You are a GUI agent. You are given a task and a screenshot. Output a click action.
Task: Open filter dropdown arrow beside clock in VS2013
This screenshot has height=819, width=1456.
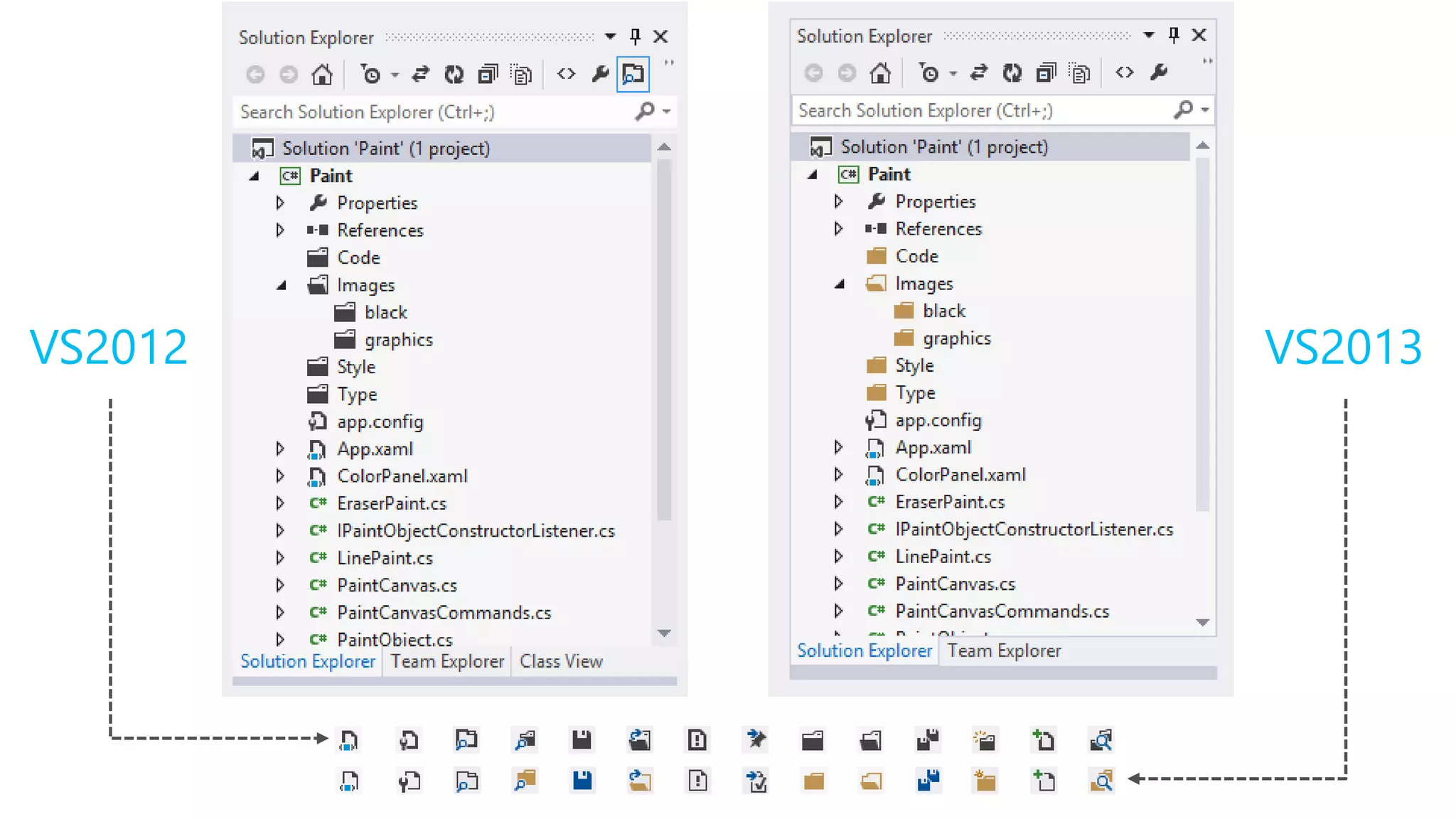[x=953, y=73]
